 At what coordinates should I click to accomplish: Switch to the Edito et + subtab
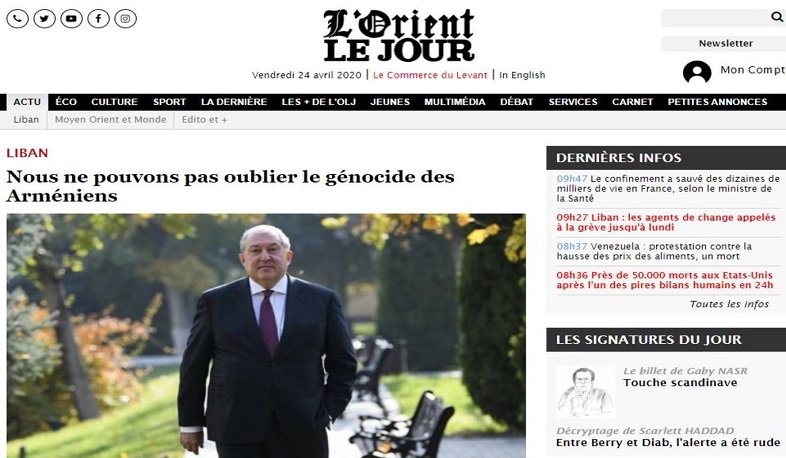coord(205,120)
